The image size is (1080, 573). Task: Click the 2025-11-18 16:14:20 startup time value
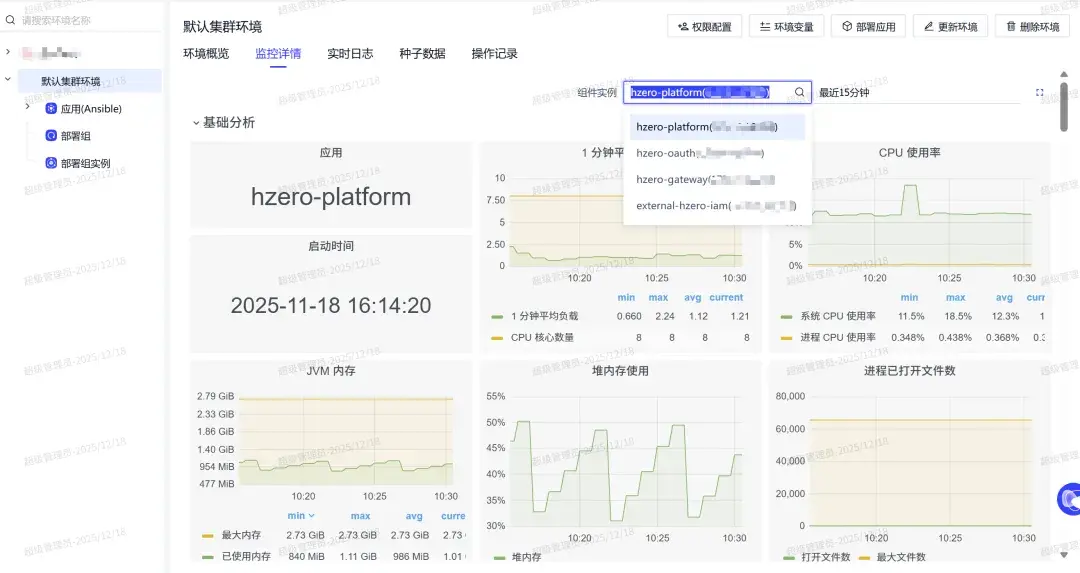tap(331, 305)
